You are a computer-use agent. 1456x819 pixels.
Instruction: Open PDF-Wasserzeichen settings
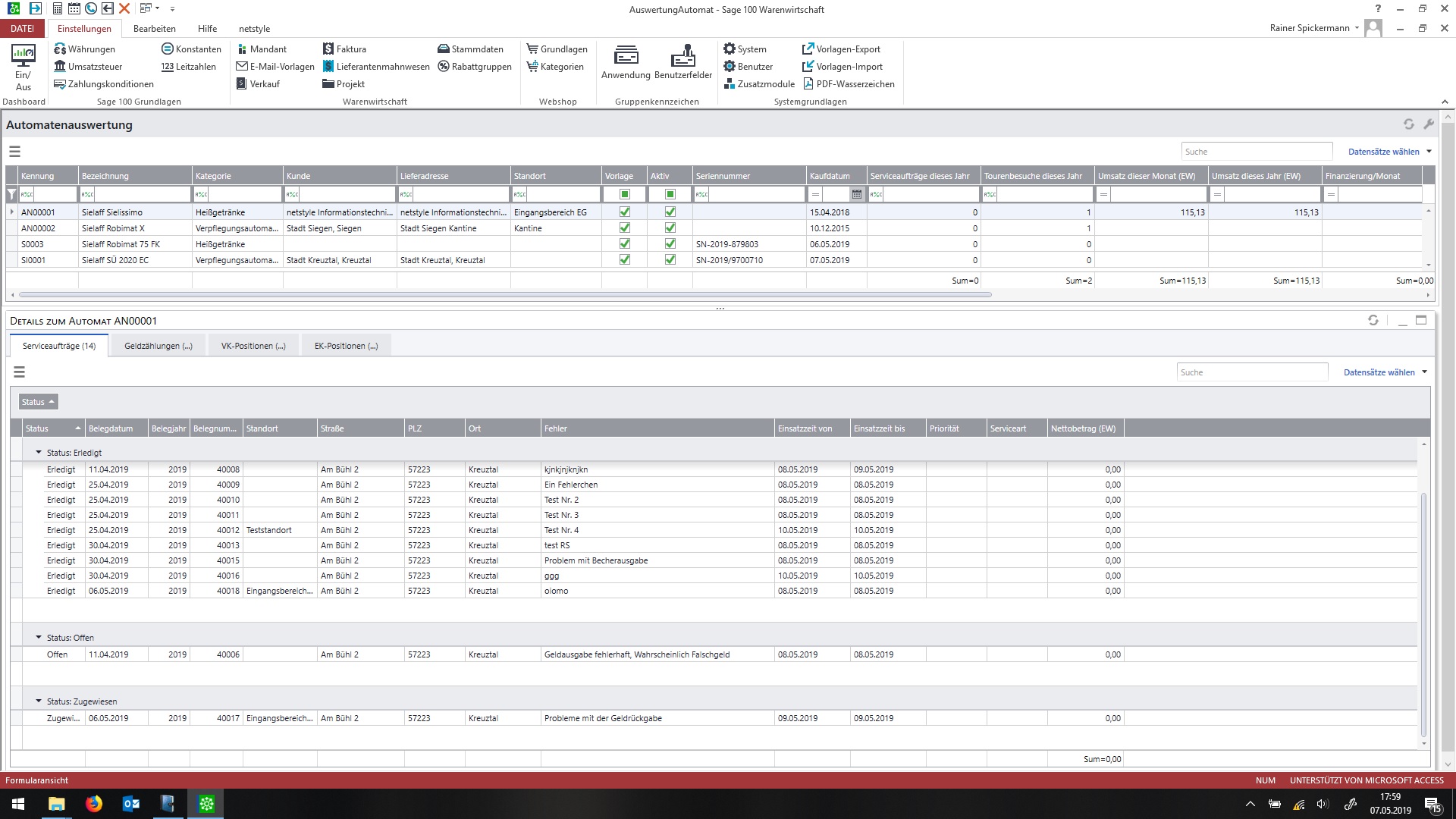click(x=849, y=84)
